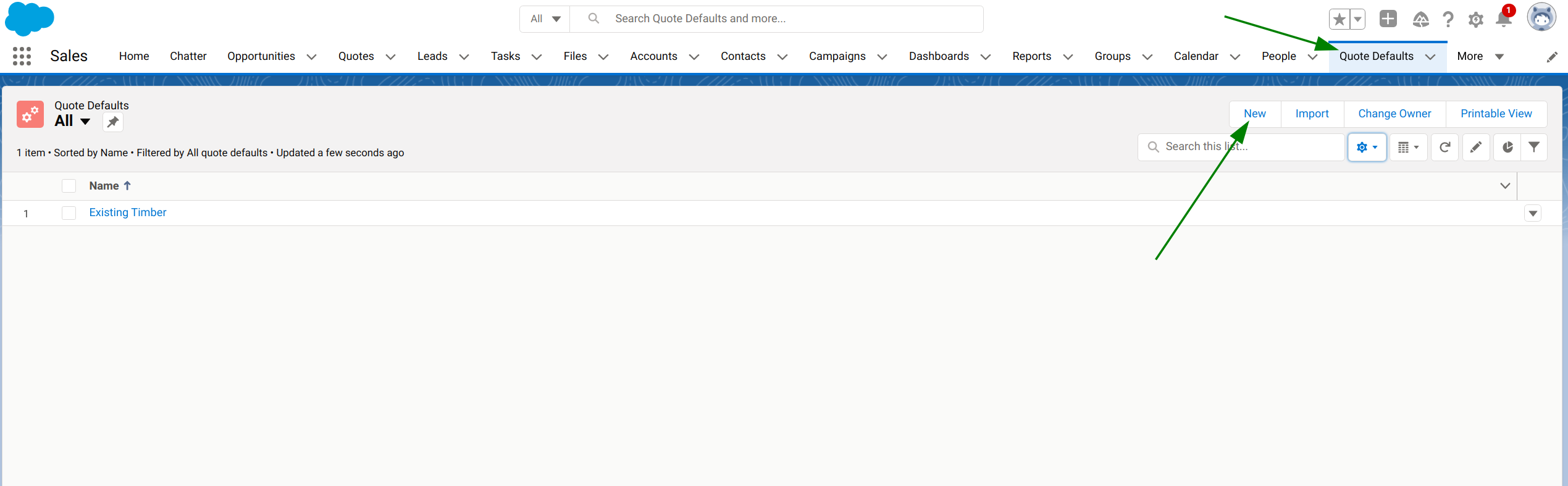Click the Import button

click(x=1312, y=114)
